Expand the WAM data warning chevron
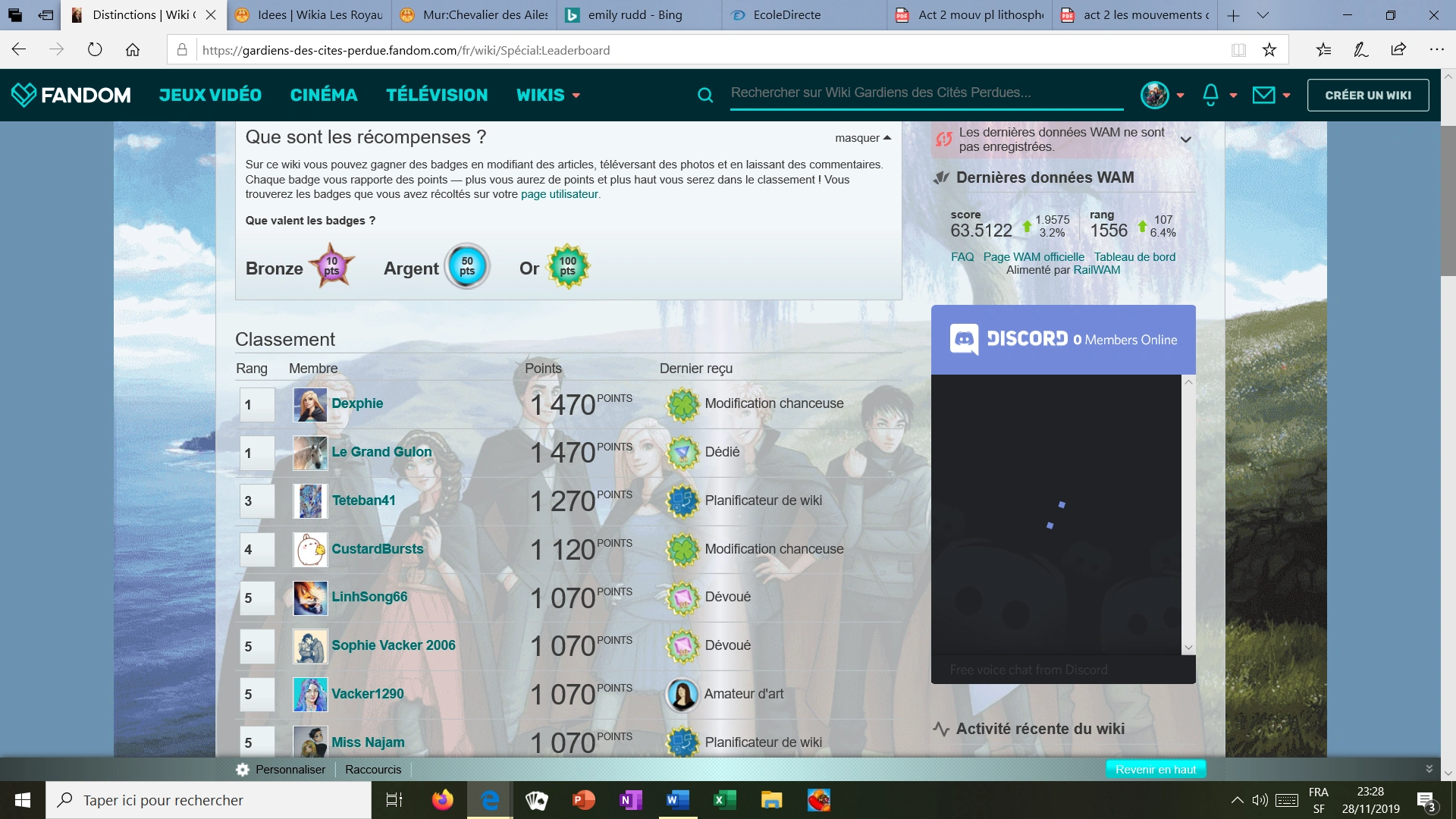The image size is (1456, 819). pos(1186,140)
